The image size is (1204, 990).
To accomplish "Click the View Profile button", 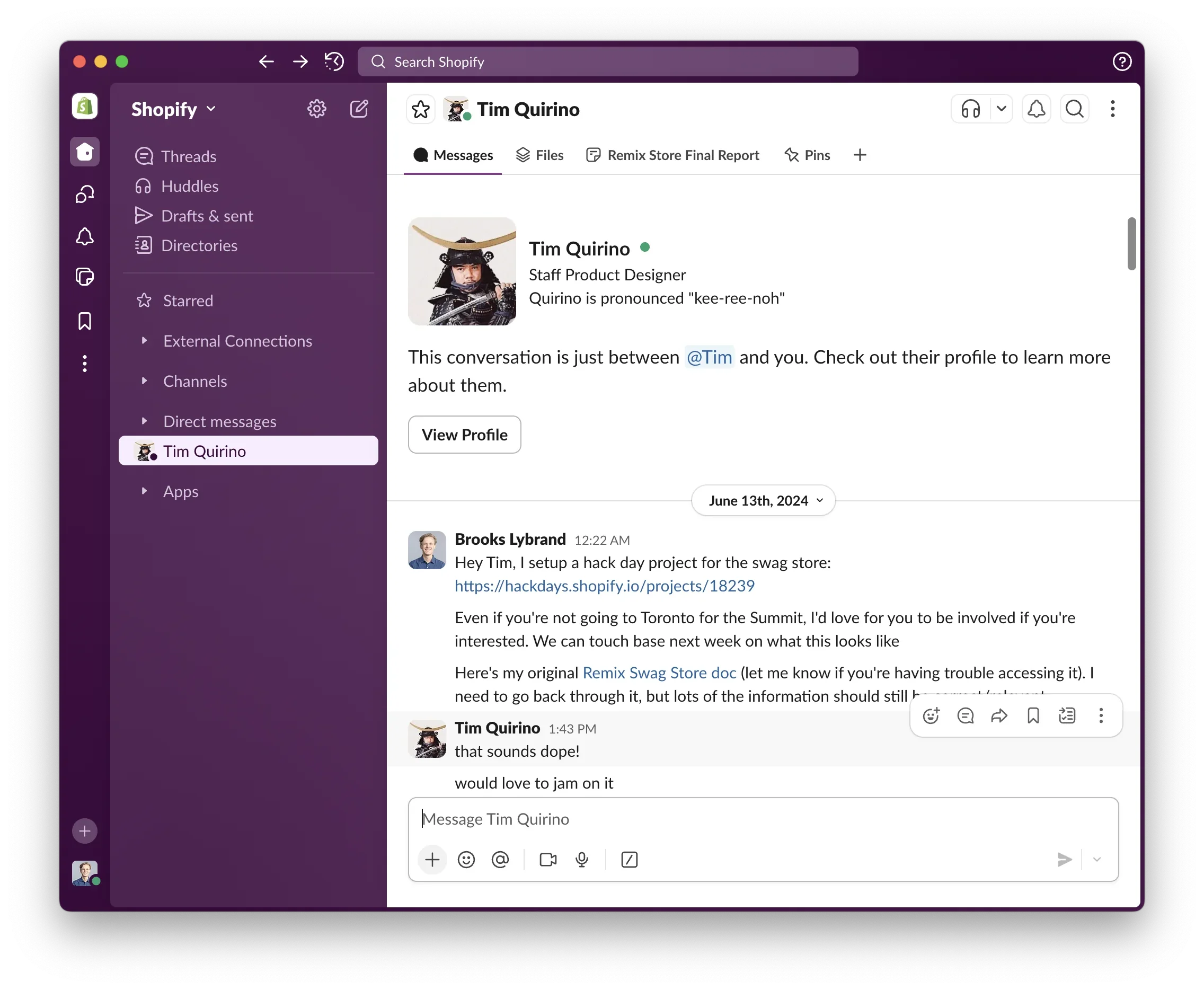I will pyautogui.click(x=464, y=435).
